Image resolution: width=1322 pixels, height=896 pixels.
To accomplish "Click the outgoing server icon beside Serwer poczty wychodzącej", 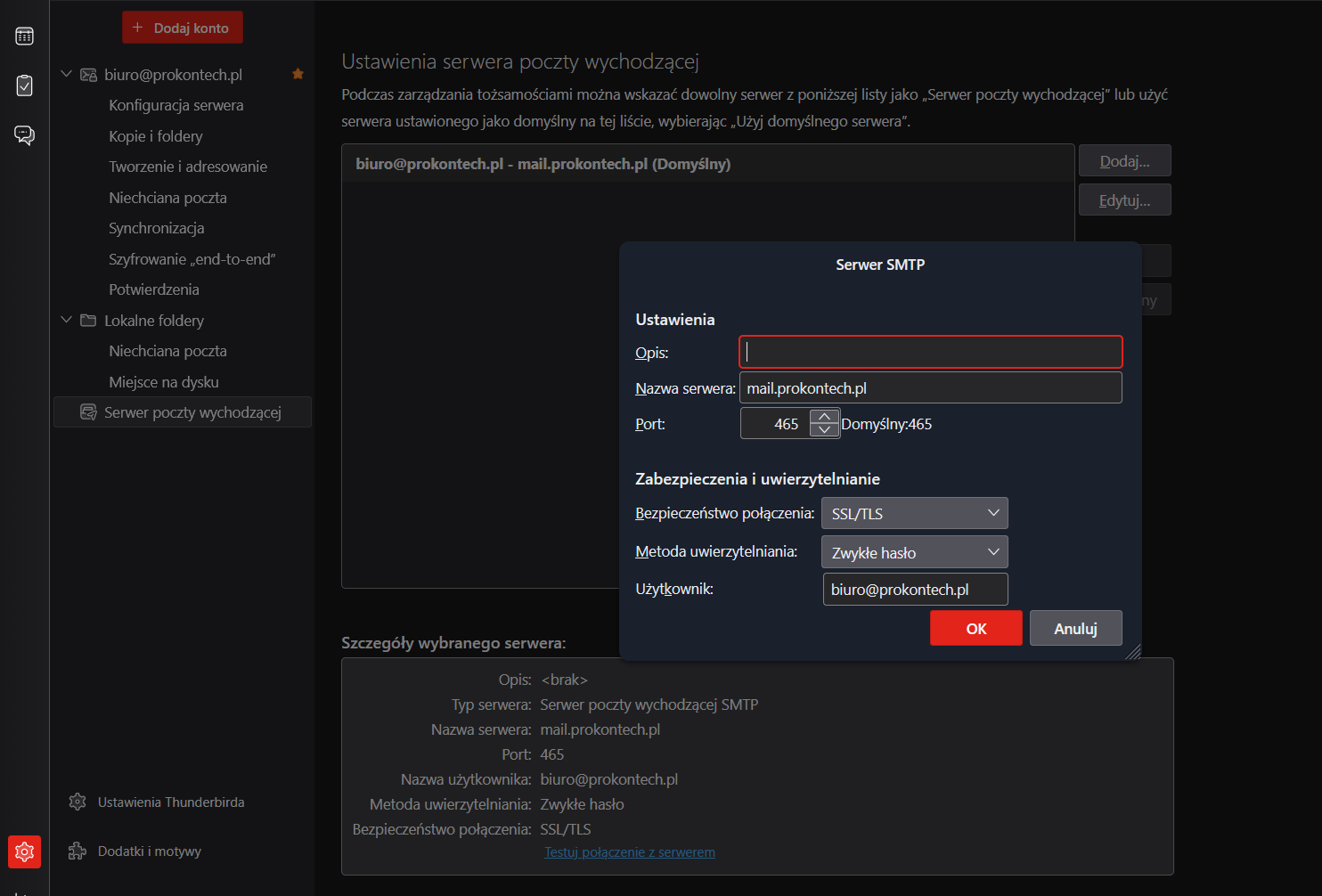I will (x=88, y=412).
